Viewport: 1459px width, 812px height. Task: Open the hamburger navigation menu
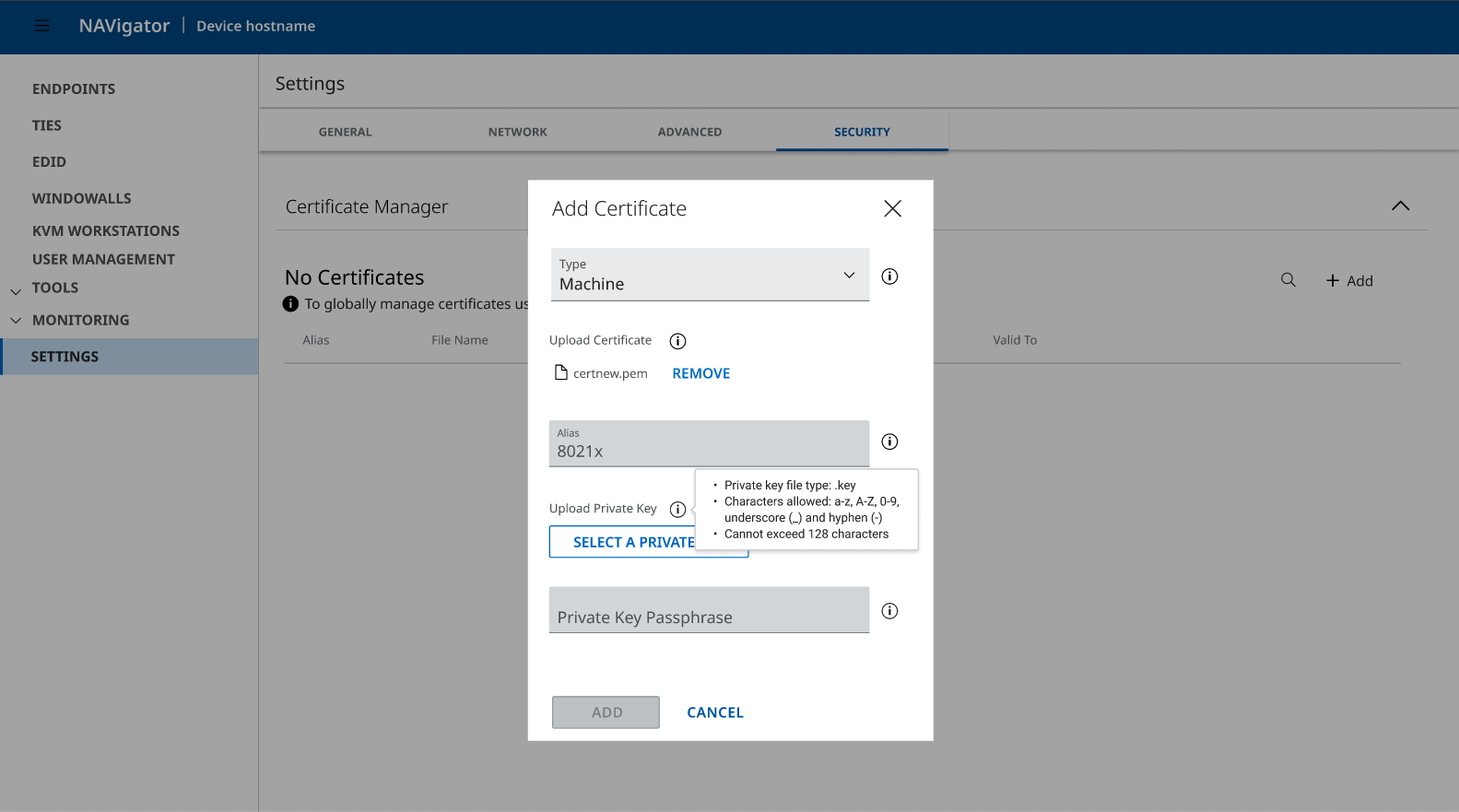pos(42,26)
